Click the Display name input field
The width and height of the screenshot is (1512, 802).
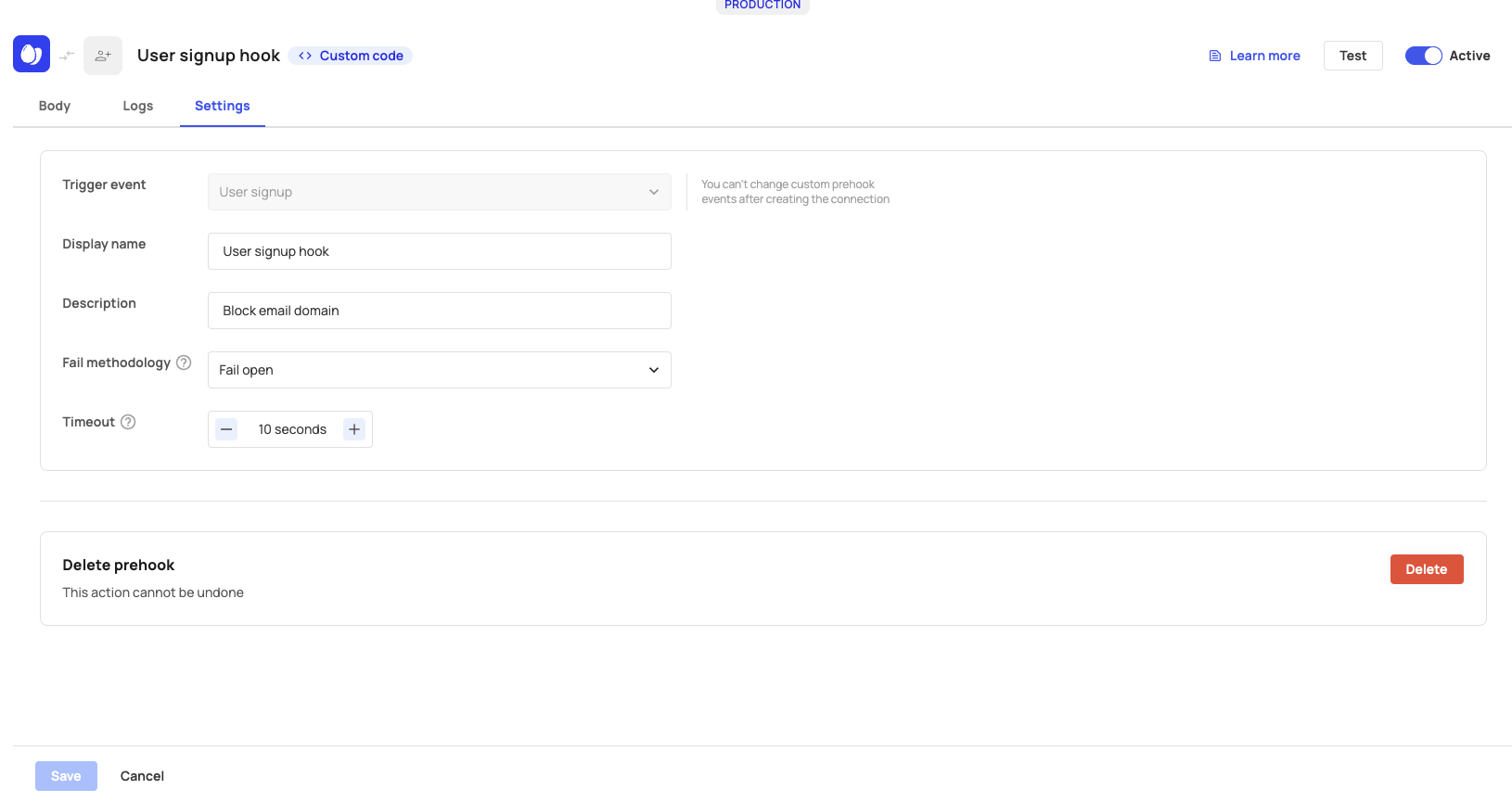coord(439,251)
